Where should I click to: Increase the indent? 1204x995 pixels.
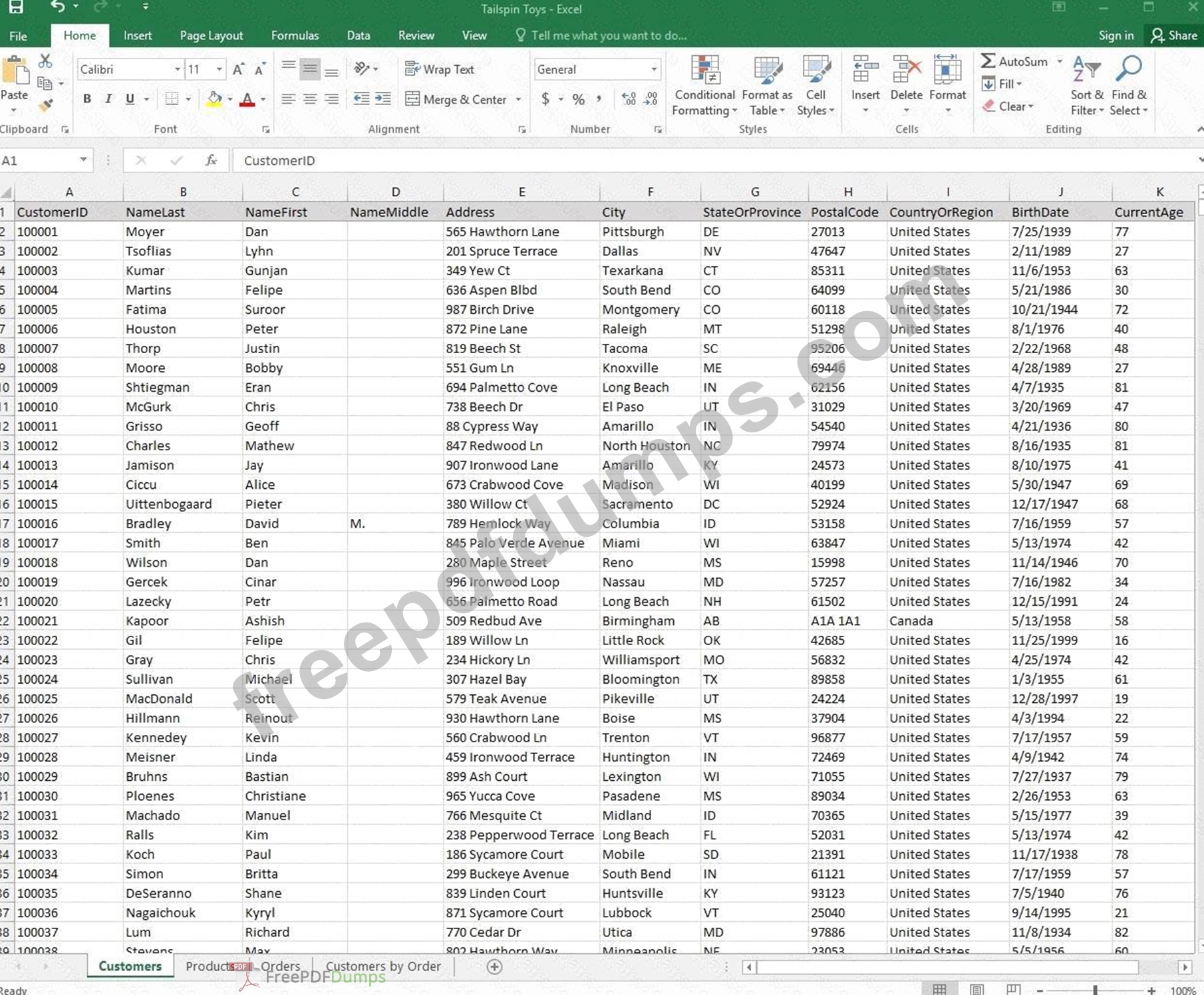383,99
